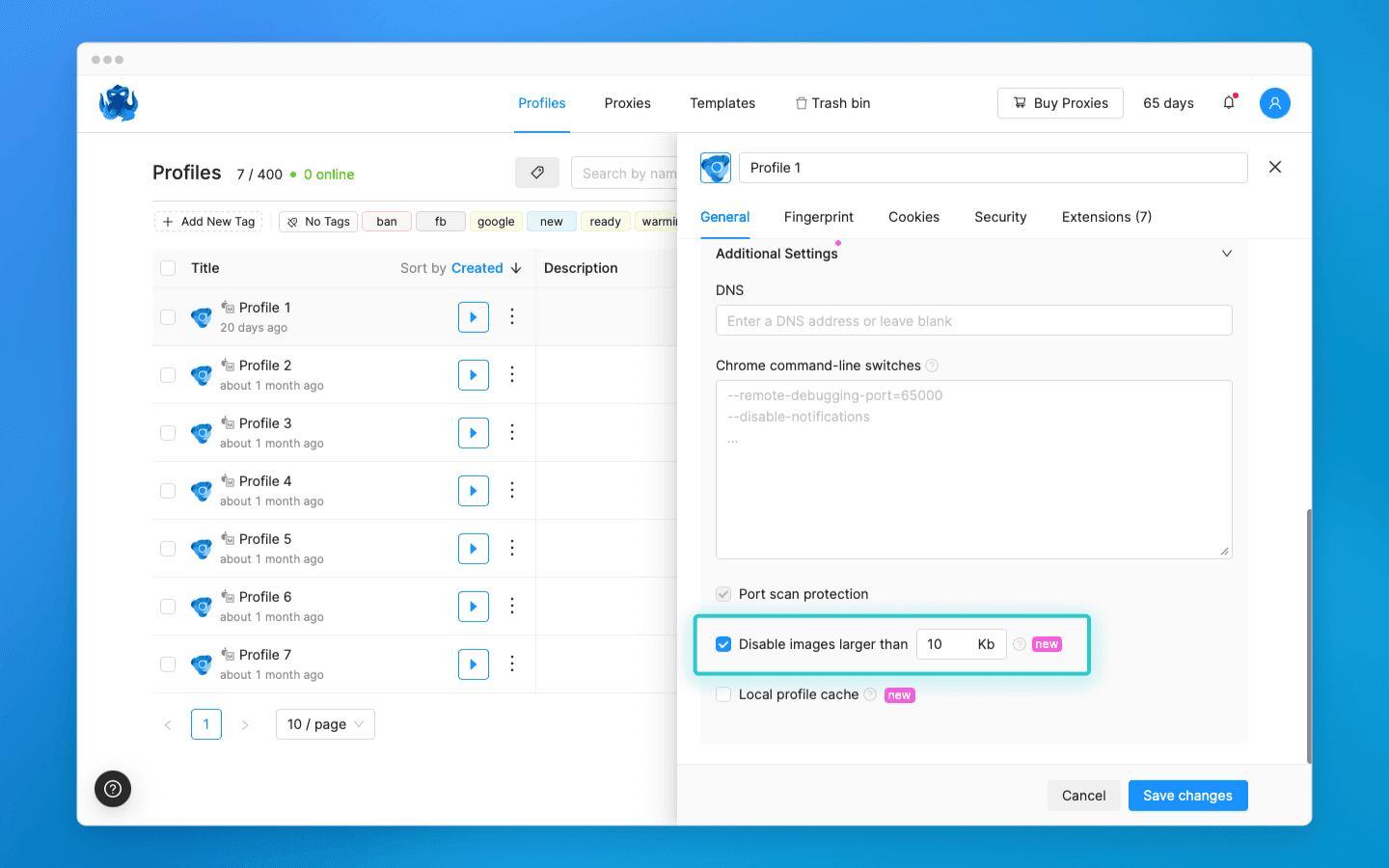This screenshot has width=1389, height=868.
Task: Click the Octo Browser octopus logo
Action: tap(119, 103)
